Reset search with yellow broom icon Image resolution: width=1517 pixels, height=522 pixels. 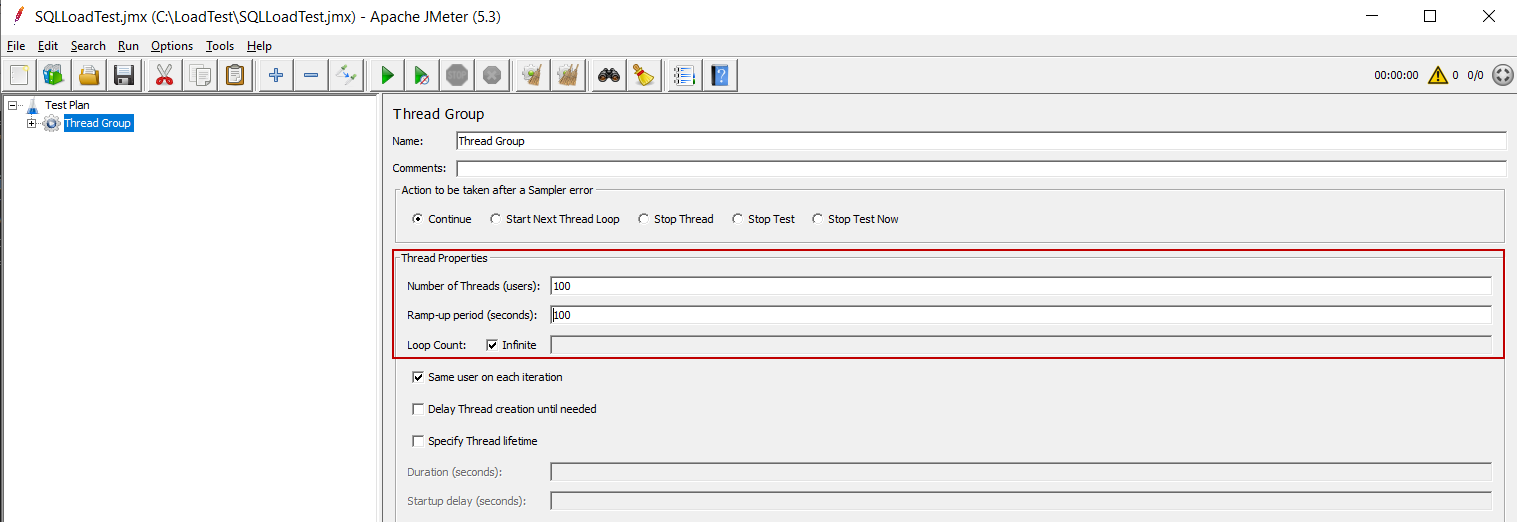pos(644,75)
